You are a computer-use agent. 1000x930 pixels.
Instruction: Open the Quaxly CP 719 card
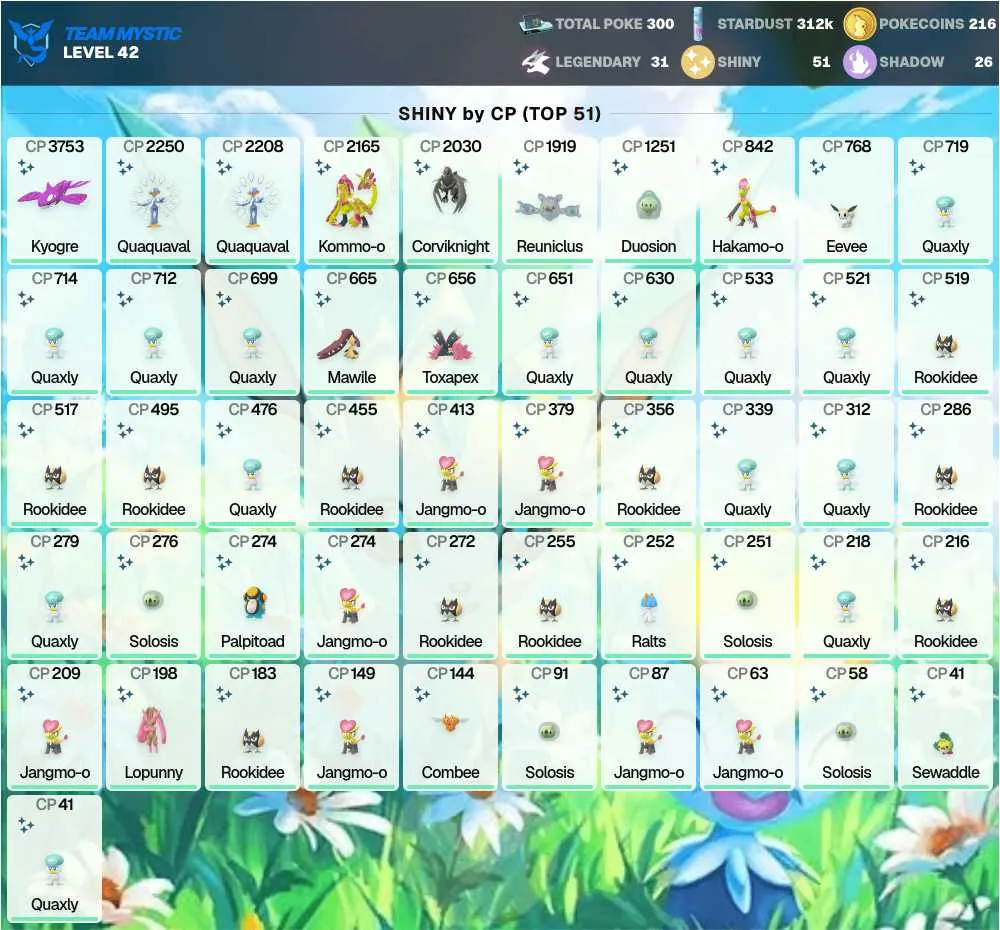945,200
